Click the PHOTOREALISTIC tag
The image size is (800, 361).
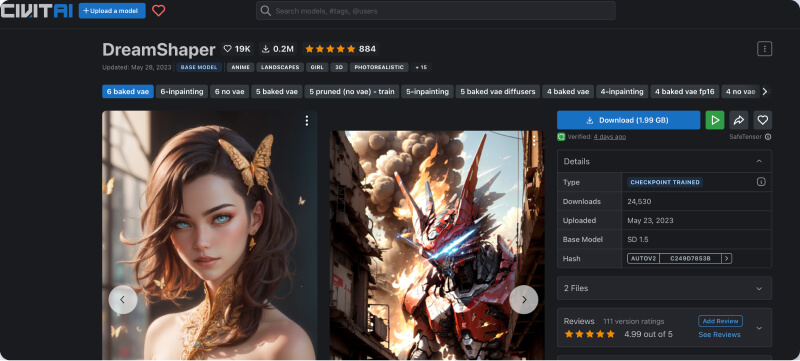point(379,67)
